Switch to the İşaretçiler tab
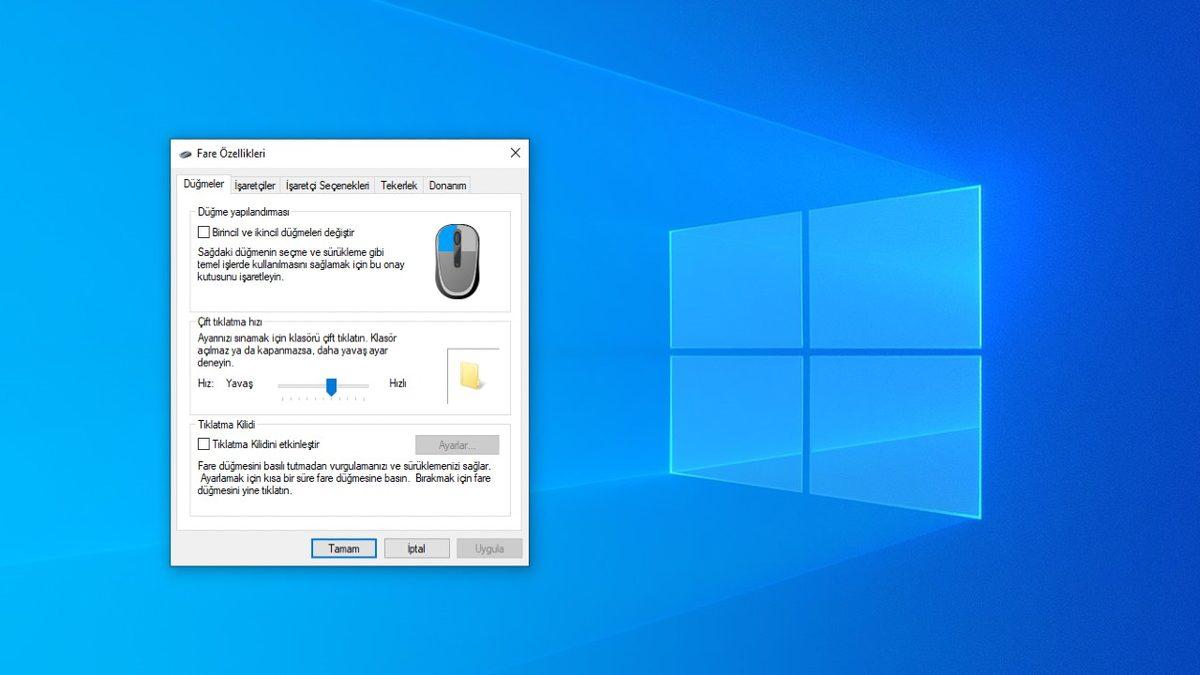The width and height of the screenshot is (1200, 675). coord(254,185)
